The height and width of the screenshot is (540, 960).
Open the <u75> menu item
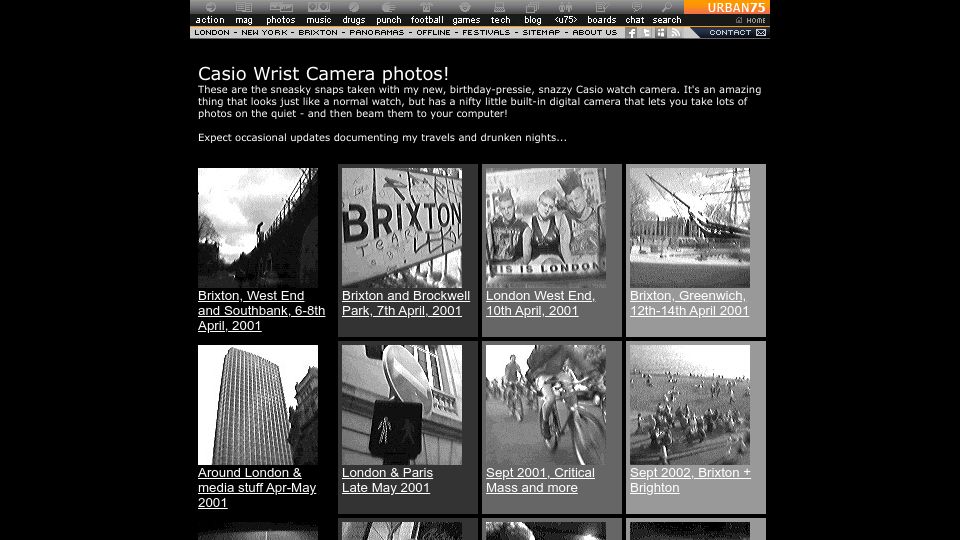(x=566, y=20)
